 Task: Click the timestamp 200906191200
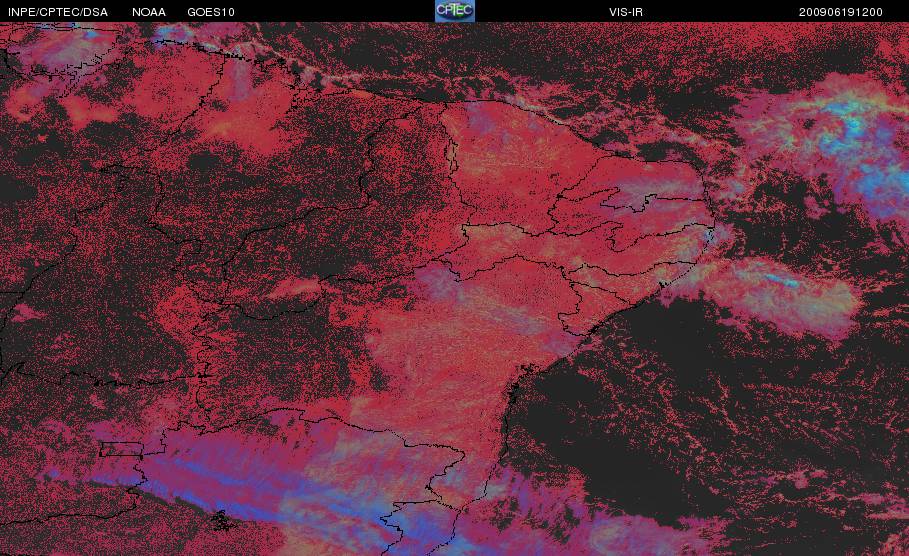point(841,12)
